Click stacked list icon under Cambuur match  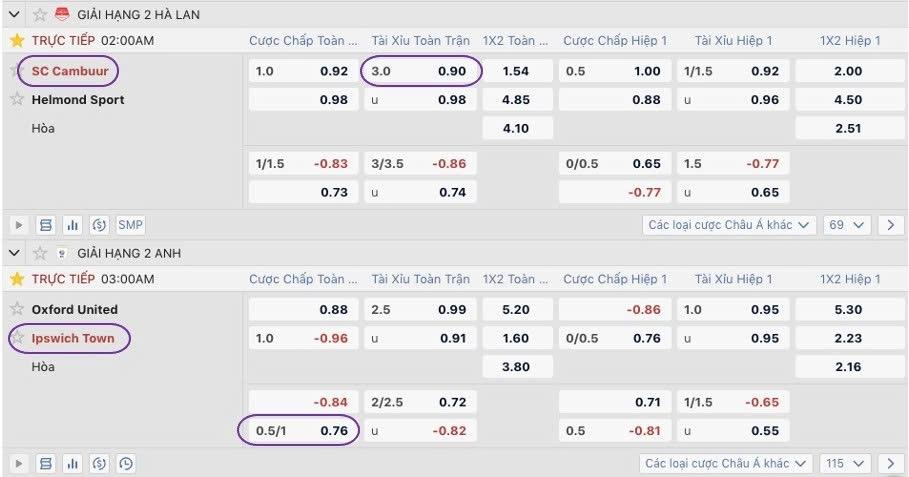coord(45,225)
